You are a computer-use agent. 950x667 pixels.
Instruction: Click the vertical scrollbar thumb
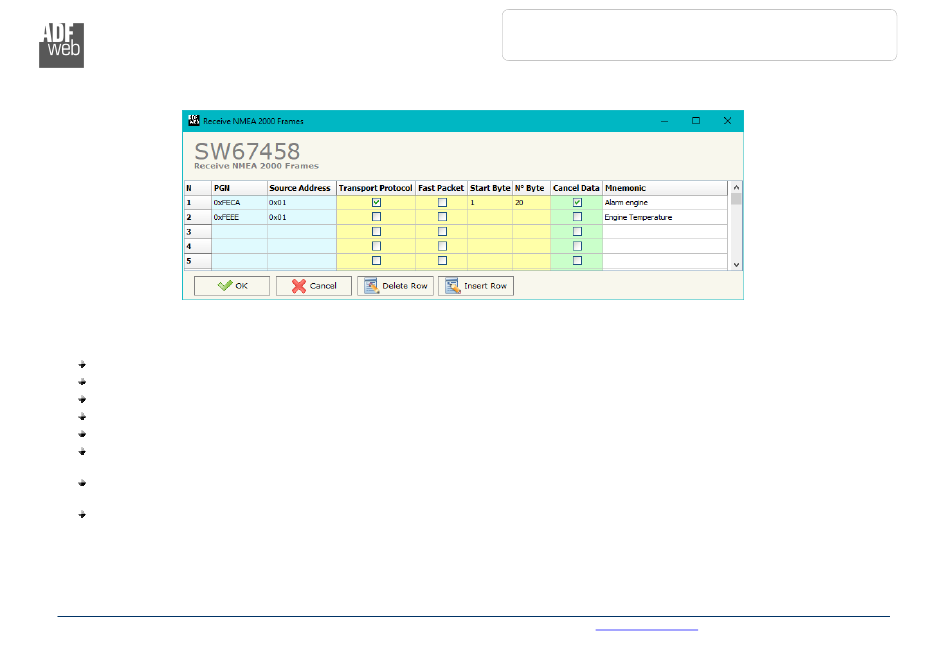736,199
